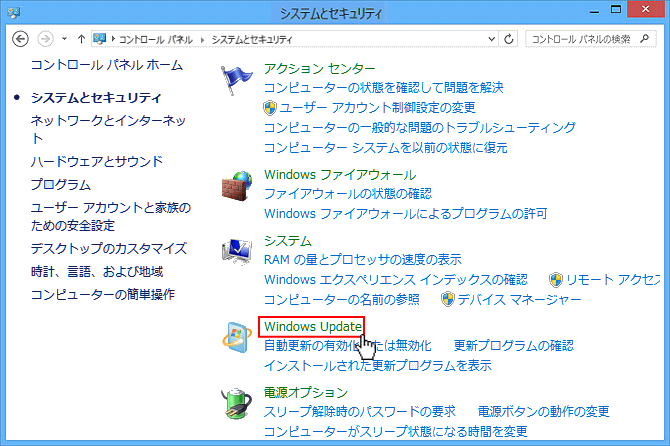Click shield icon beside デバイス マネージャー

[x=447, y=299]
